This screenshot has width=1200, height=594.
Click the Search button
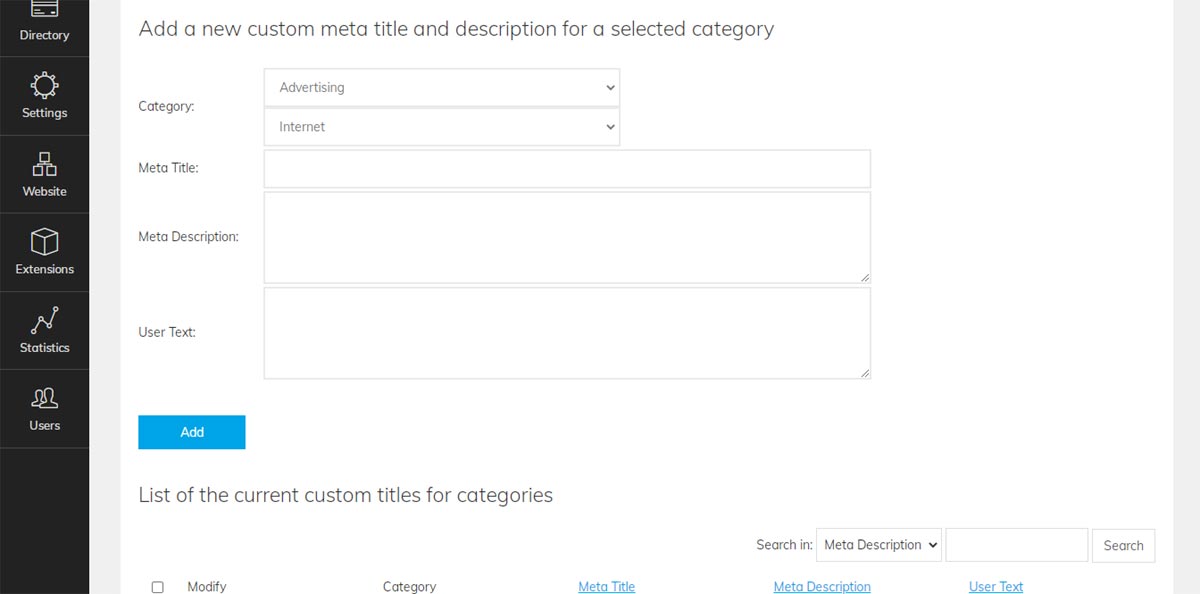coord(1123,545)
